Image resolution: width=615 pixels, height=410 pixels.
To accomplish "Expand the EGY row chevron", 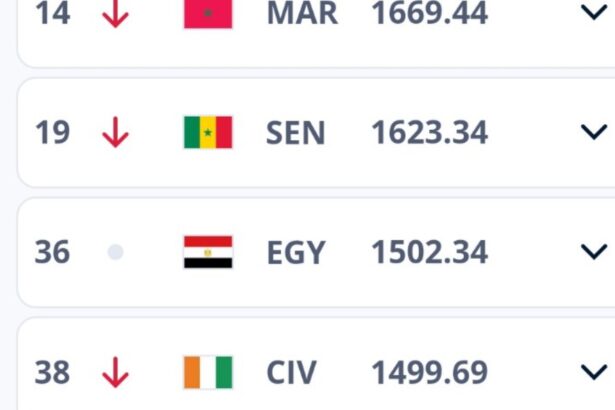I will click(x=593, y=252).
